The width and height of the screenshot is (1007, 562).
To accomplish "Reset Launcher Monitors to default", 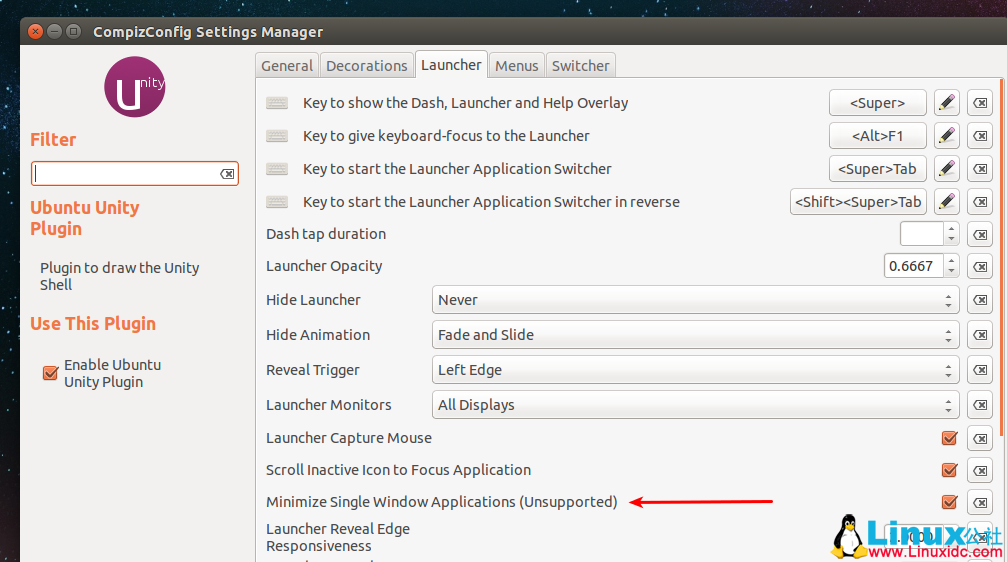I will (980, 405).
